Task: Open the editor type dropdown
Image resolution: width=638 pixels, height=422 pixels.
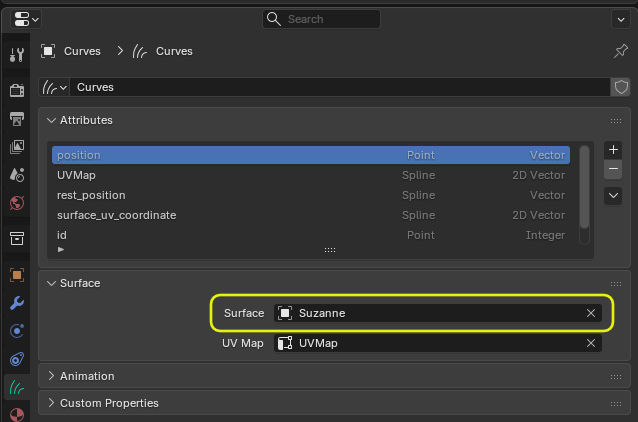Action: click(x=27, y=19)
